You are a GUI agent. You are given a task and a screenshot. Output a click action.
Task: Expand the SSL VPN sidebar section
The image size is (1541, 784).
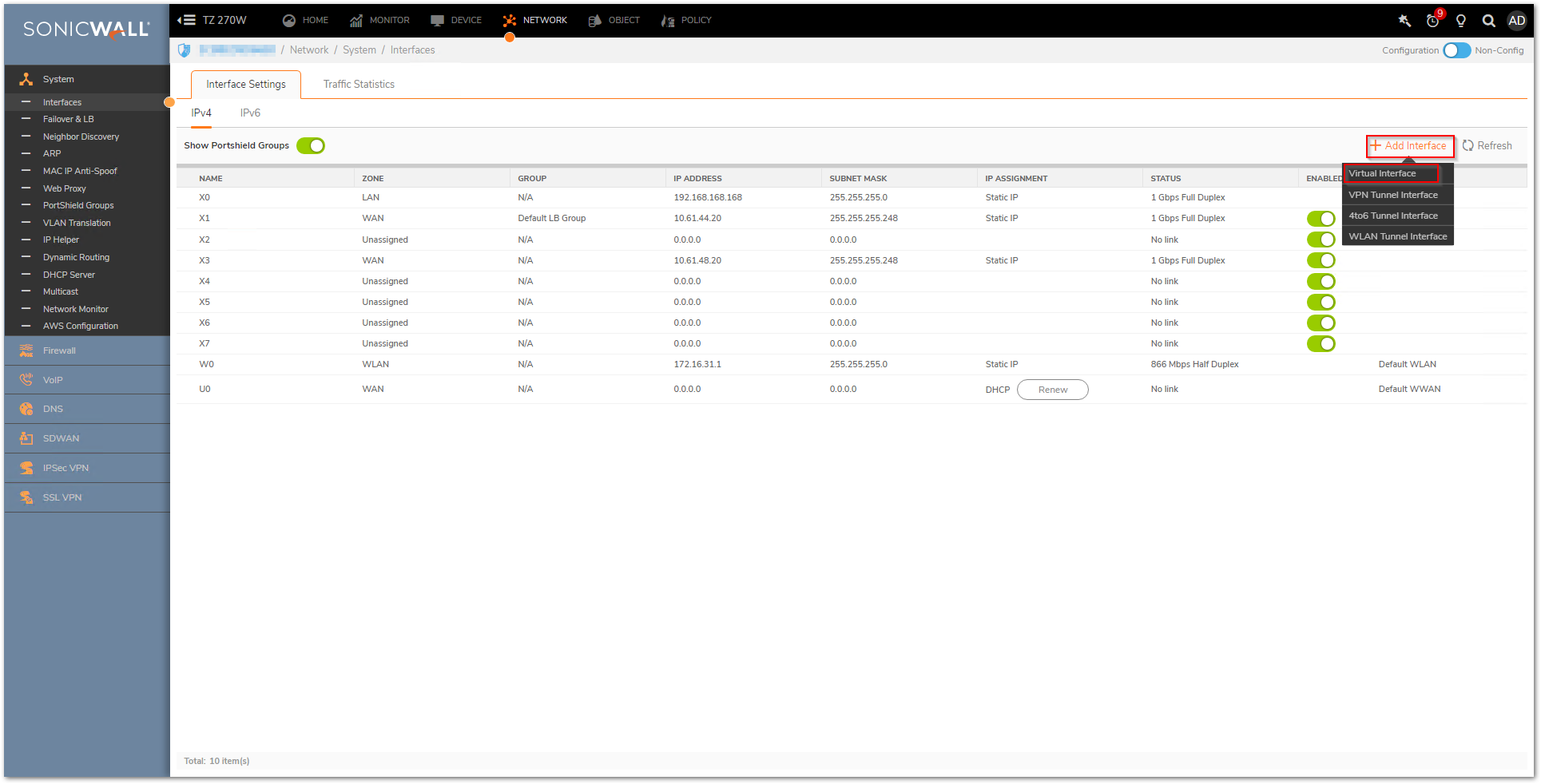[x=62, y=497]
